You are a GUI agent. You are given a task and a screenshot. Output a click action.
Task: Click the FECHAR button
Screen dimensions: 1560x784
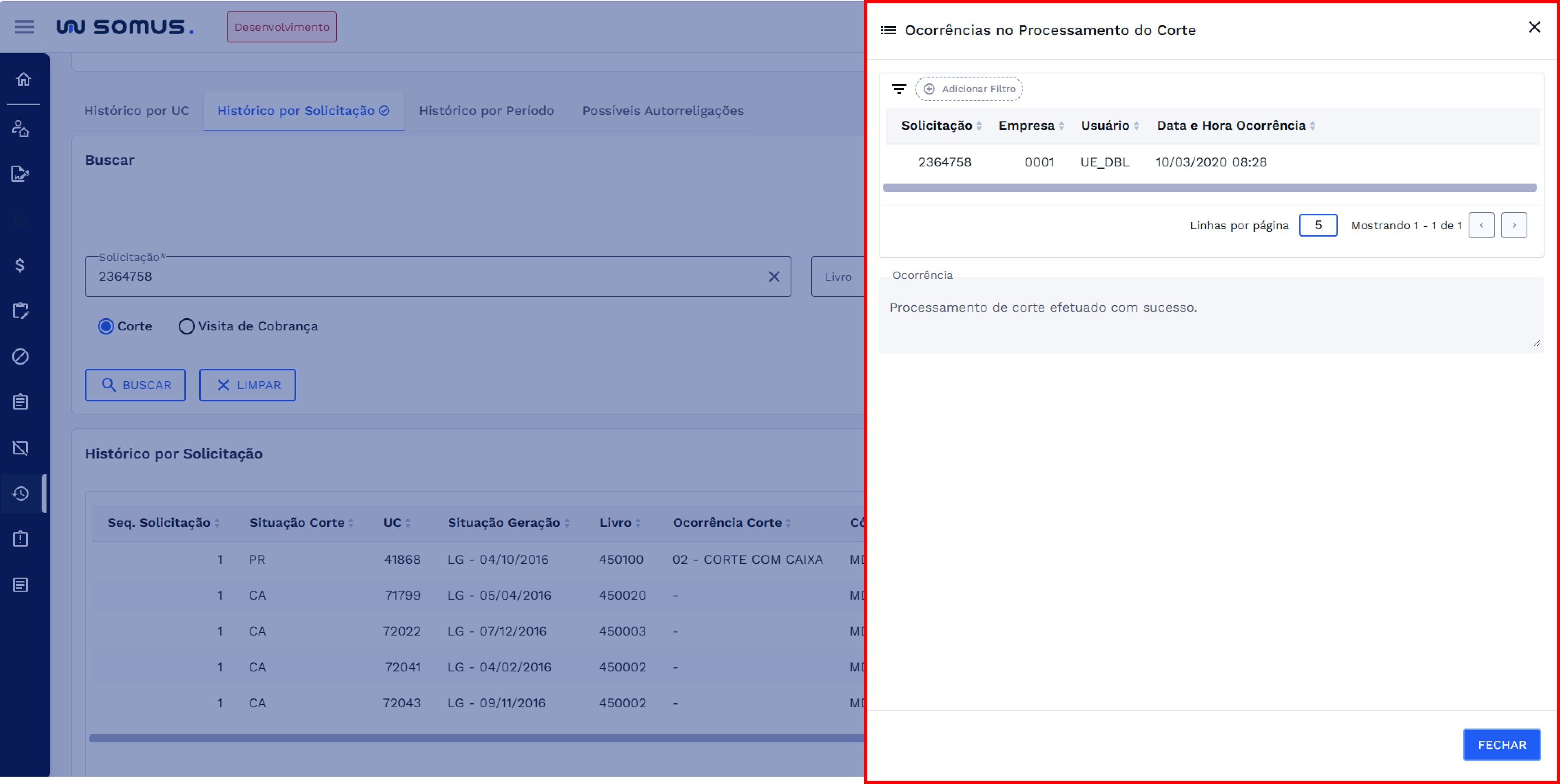[x=1501, y=745]
